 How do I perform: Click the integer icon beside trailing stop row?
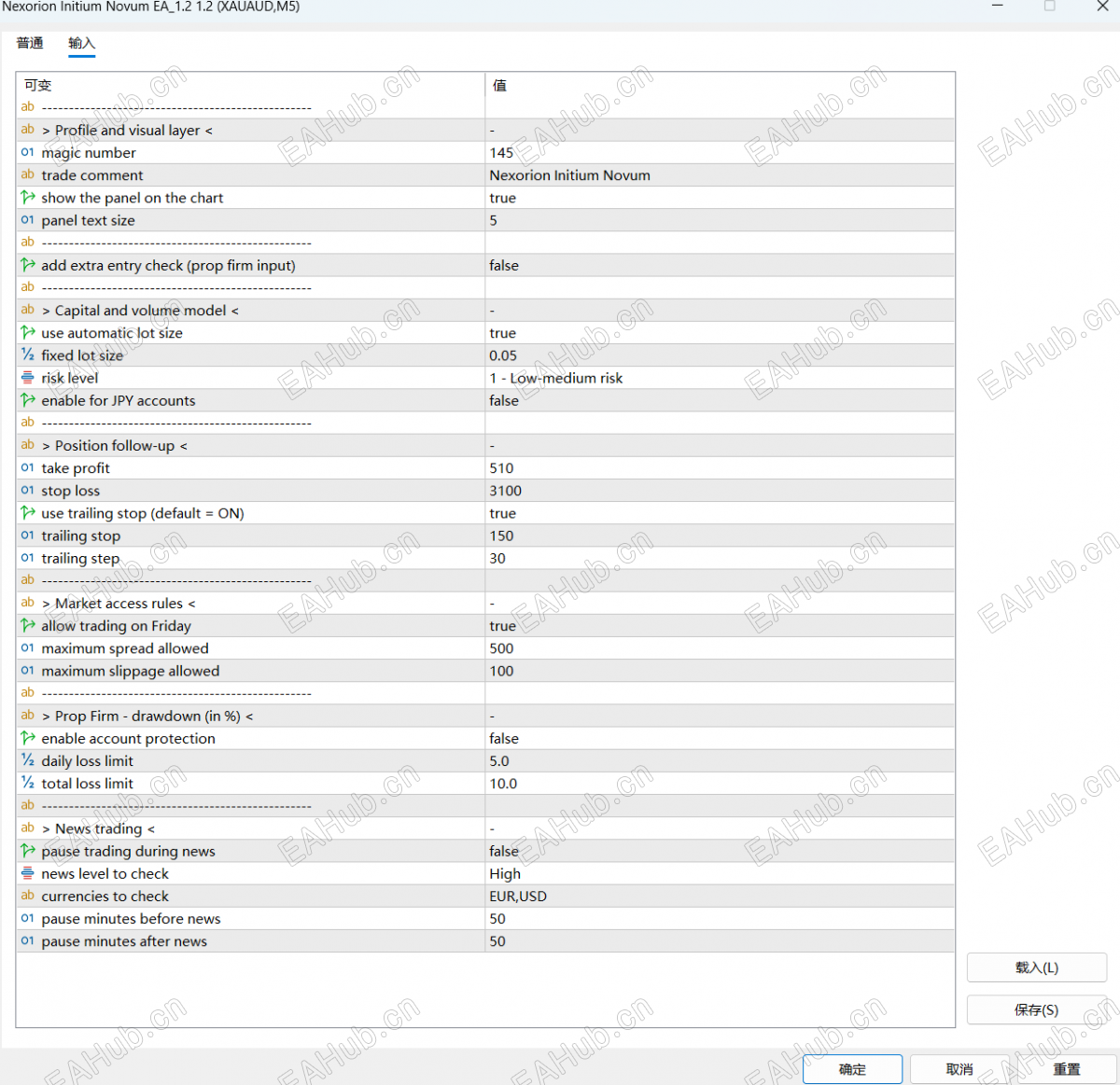click(x=28, y=536)
